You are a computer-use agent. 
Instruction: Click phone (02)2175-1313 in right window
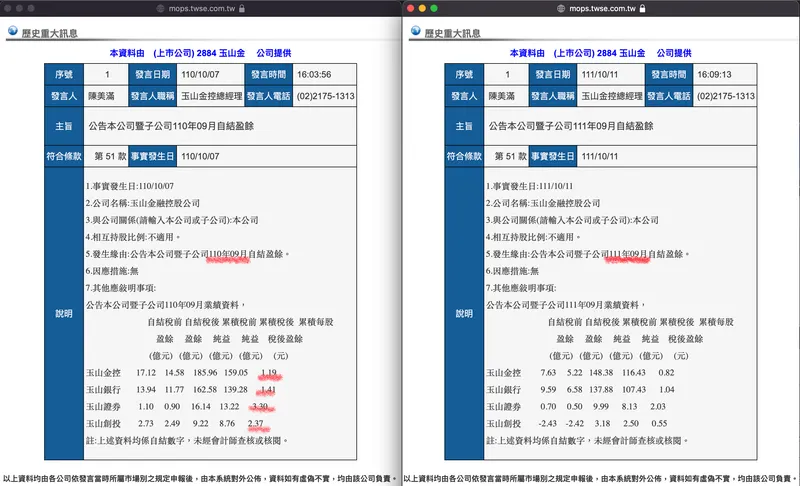tap(726, 96)
